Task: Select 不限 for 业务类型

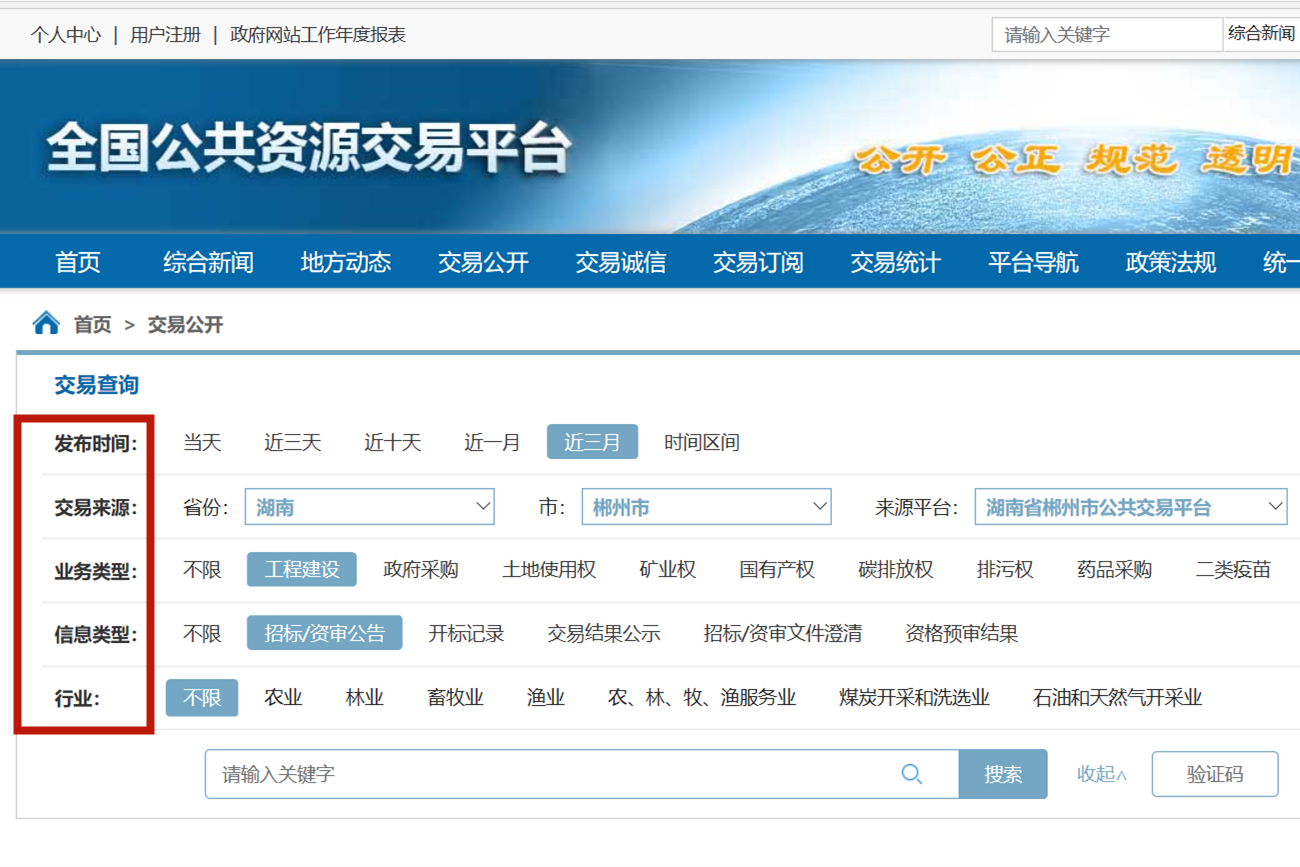Action: tap(202, 569)
